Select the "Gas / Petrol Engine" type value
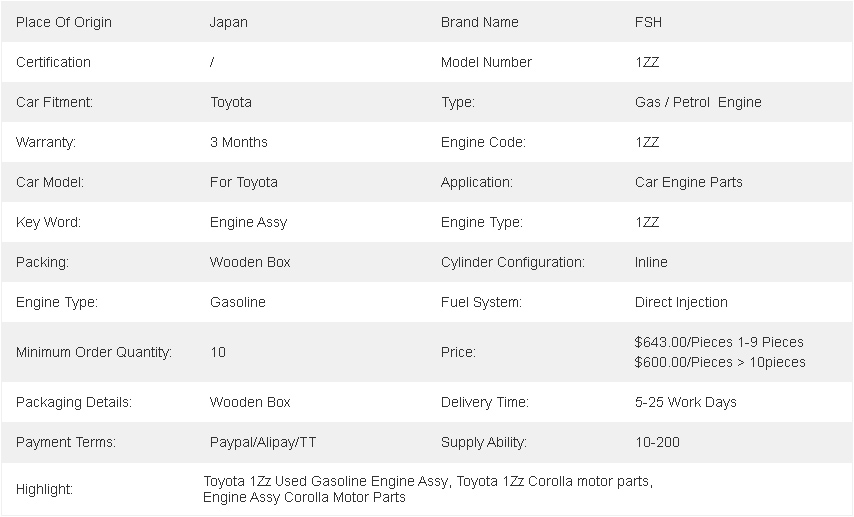The height and width of the screenshot is (517, 854). coord(698,102)
